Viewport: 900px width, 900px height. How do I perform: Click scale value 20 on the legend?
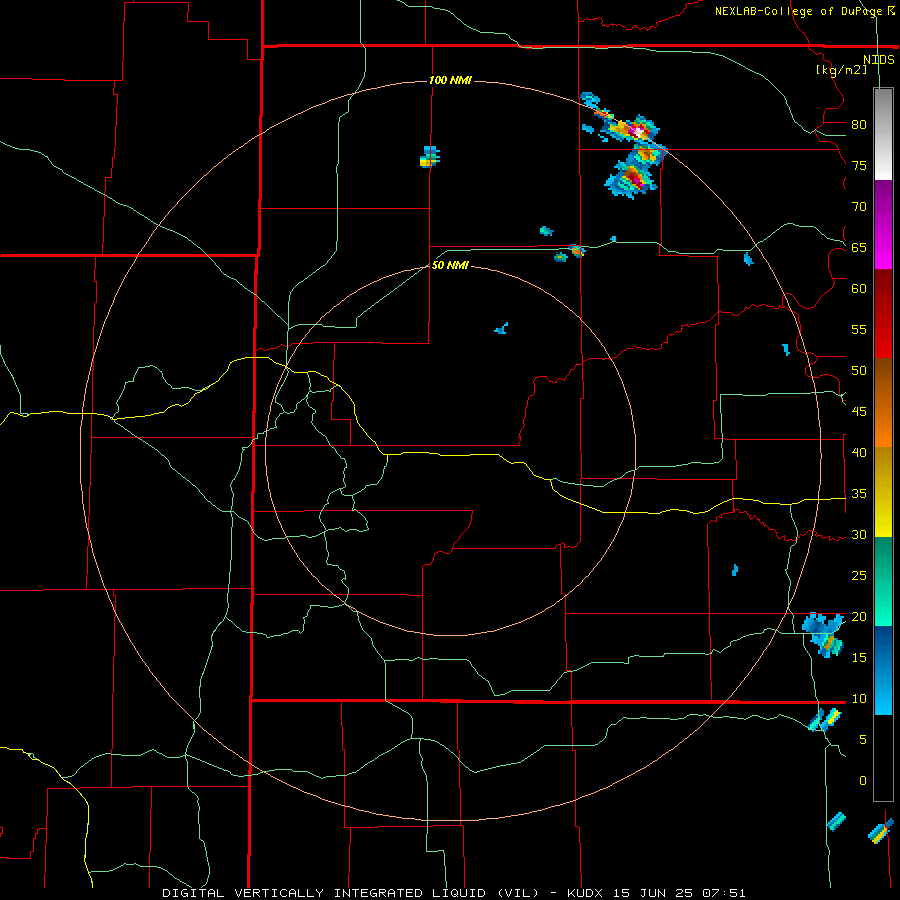[859, 616]
